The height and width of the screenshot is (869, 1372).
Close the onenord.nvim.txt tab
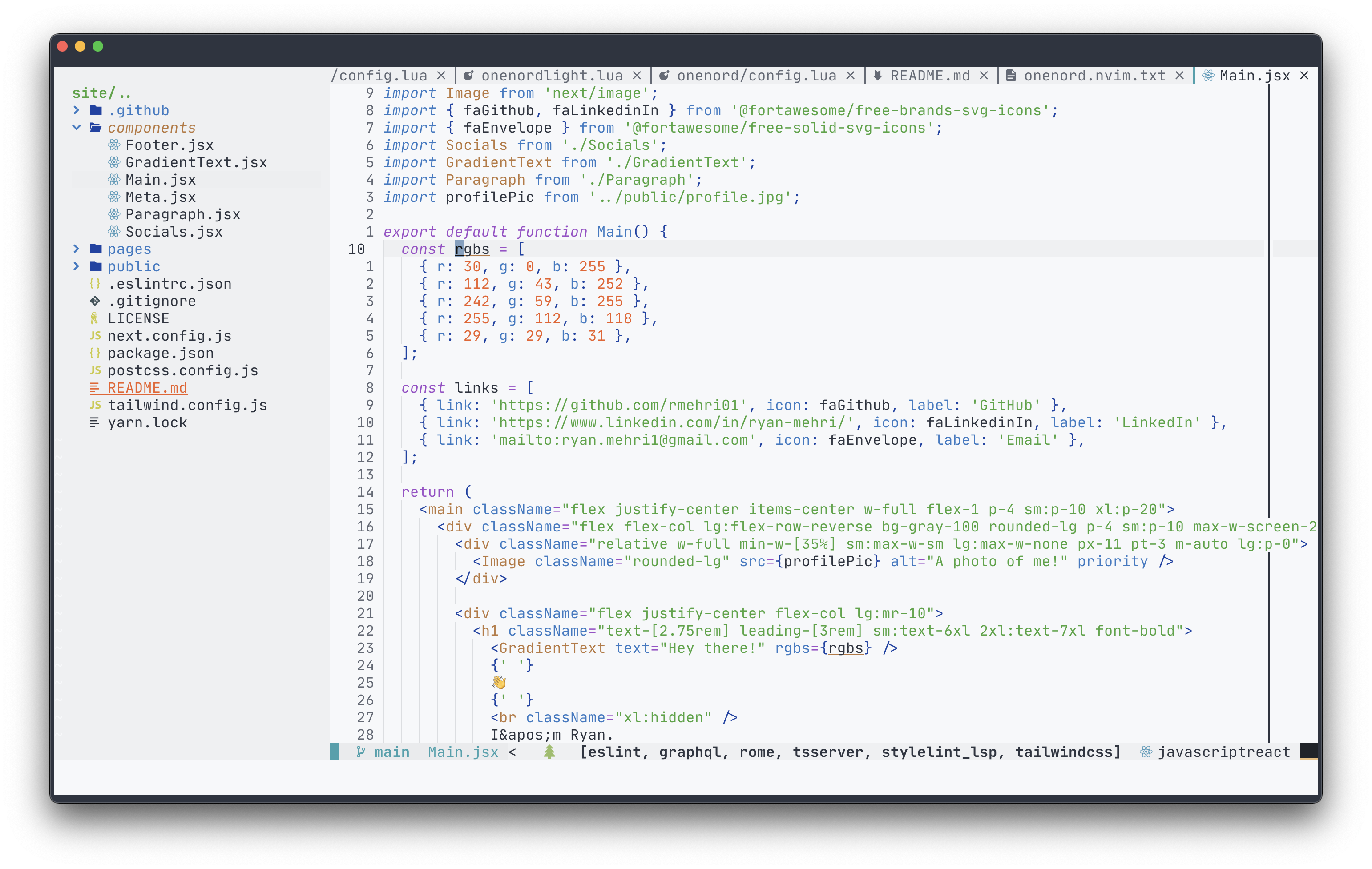point(1180,76)
